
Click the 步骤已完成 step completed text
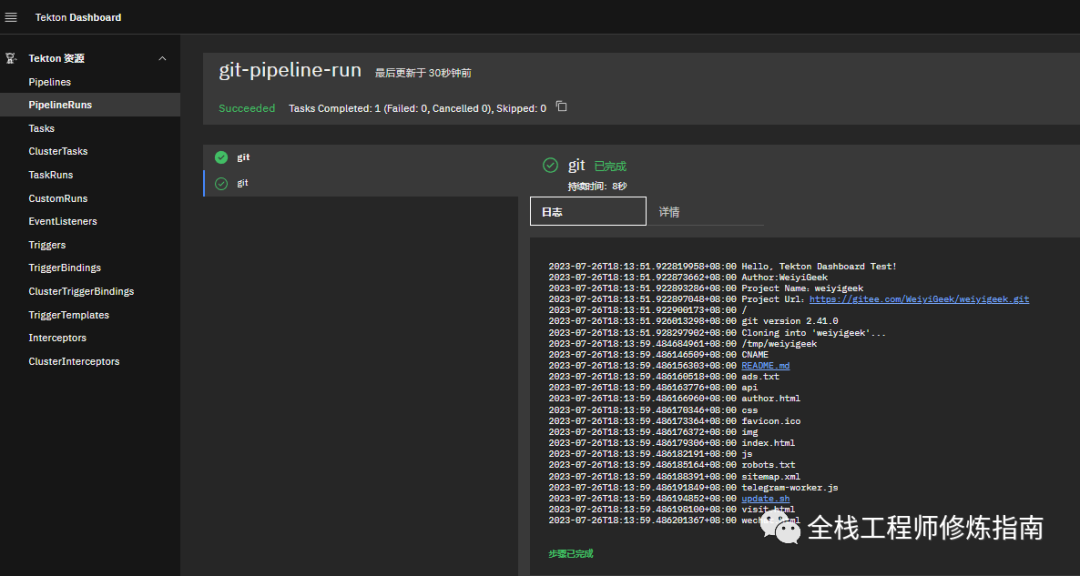[x=570, y=554]
